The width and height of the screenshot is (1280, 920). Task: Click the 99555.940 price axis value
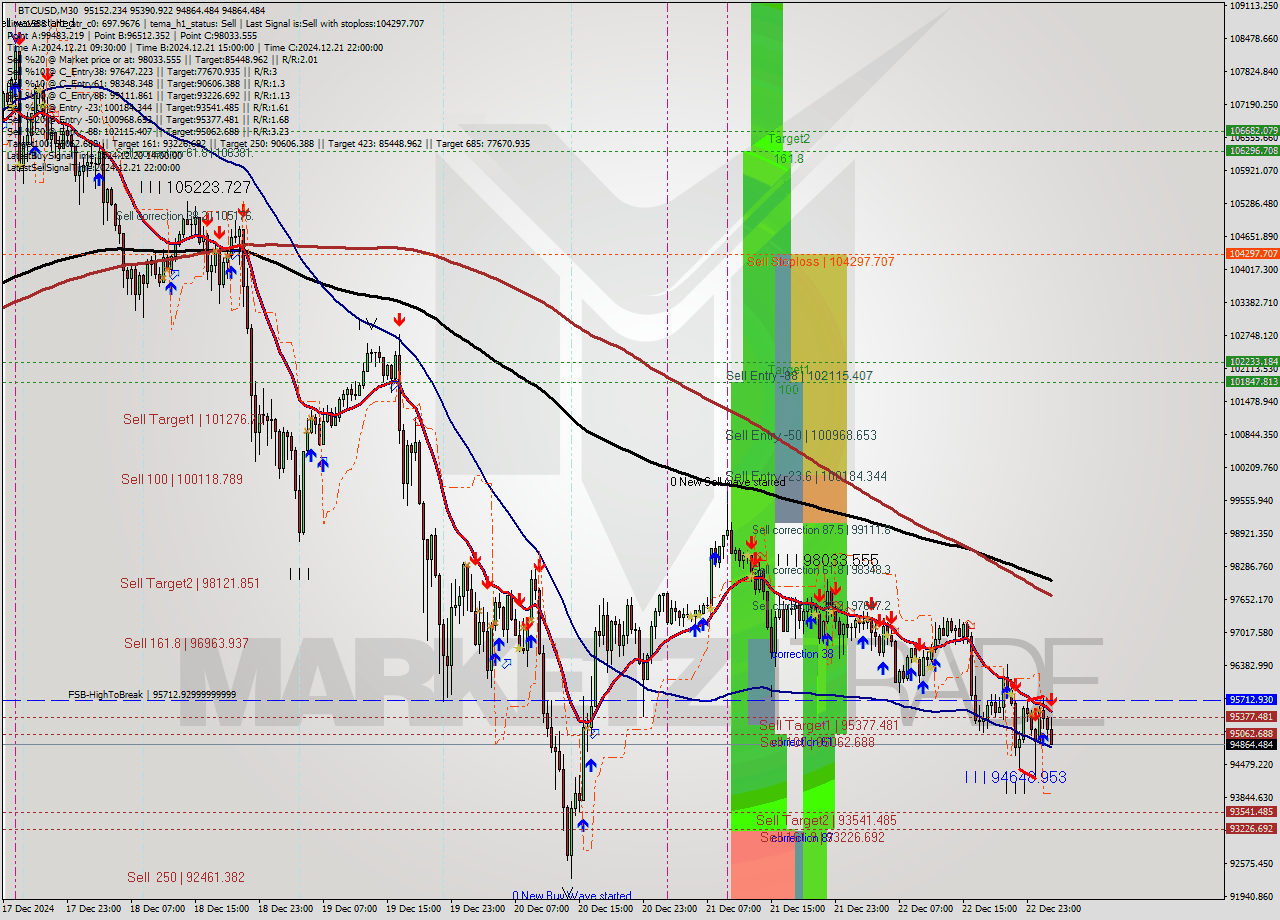click(x=1252, y=500)
